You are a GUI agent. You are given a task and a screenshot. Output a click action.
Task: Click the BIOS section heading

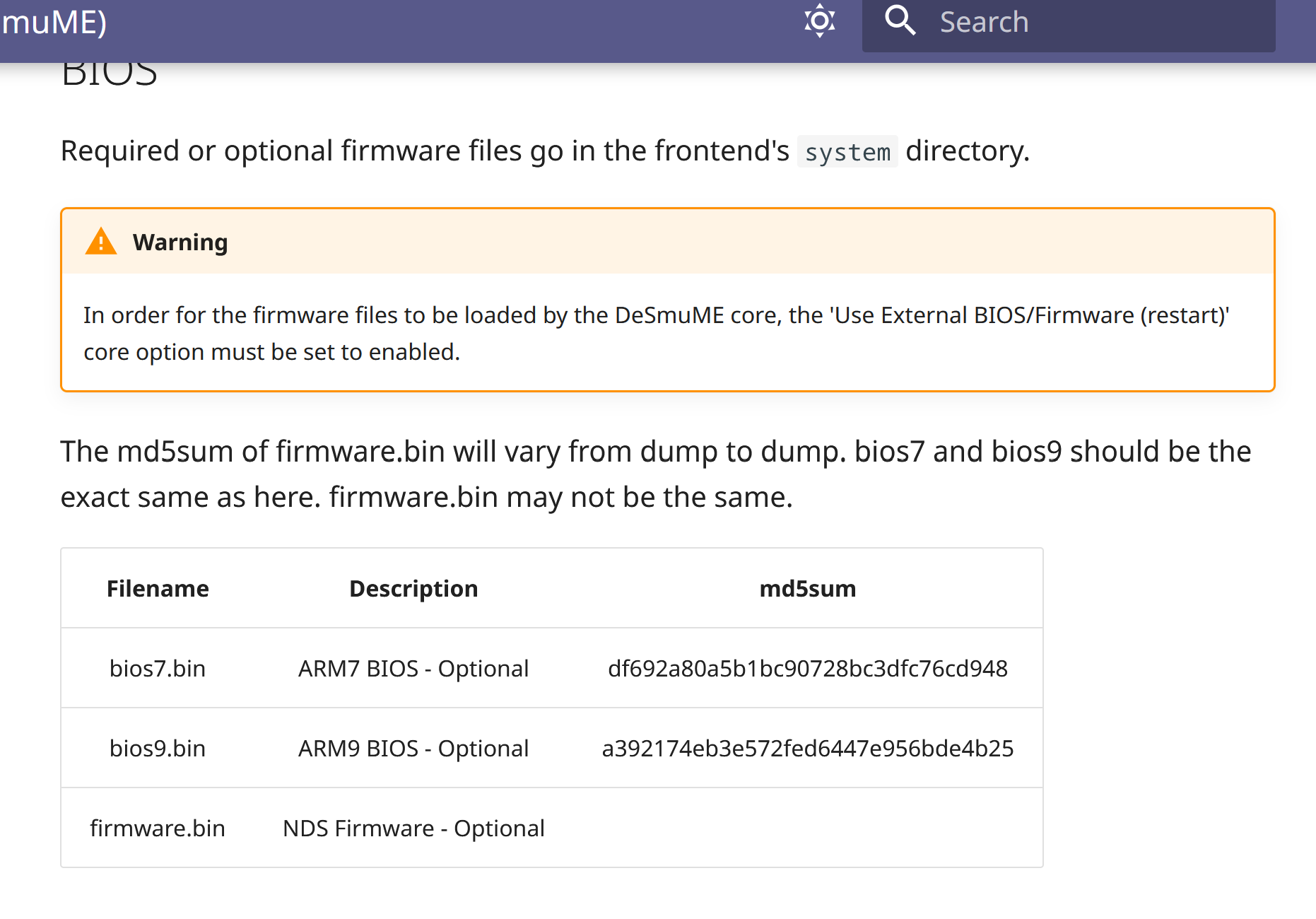point(110,75)
